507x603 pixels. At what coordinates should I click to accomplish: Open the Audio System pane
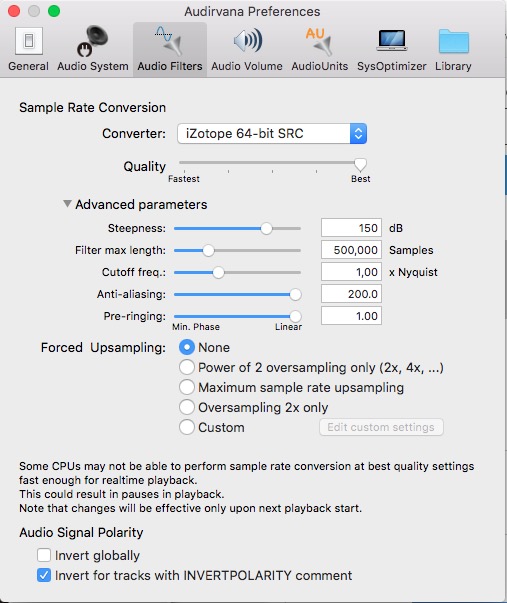pos(93,49)
